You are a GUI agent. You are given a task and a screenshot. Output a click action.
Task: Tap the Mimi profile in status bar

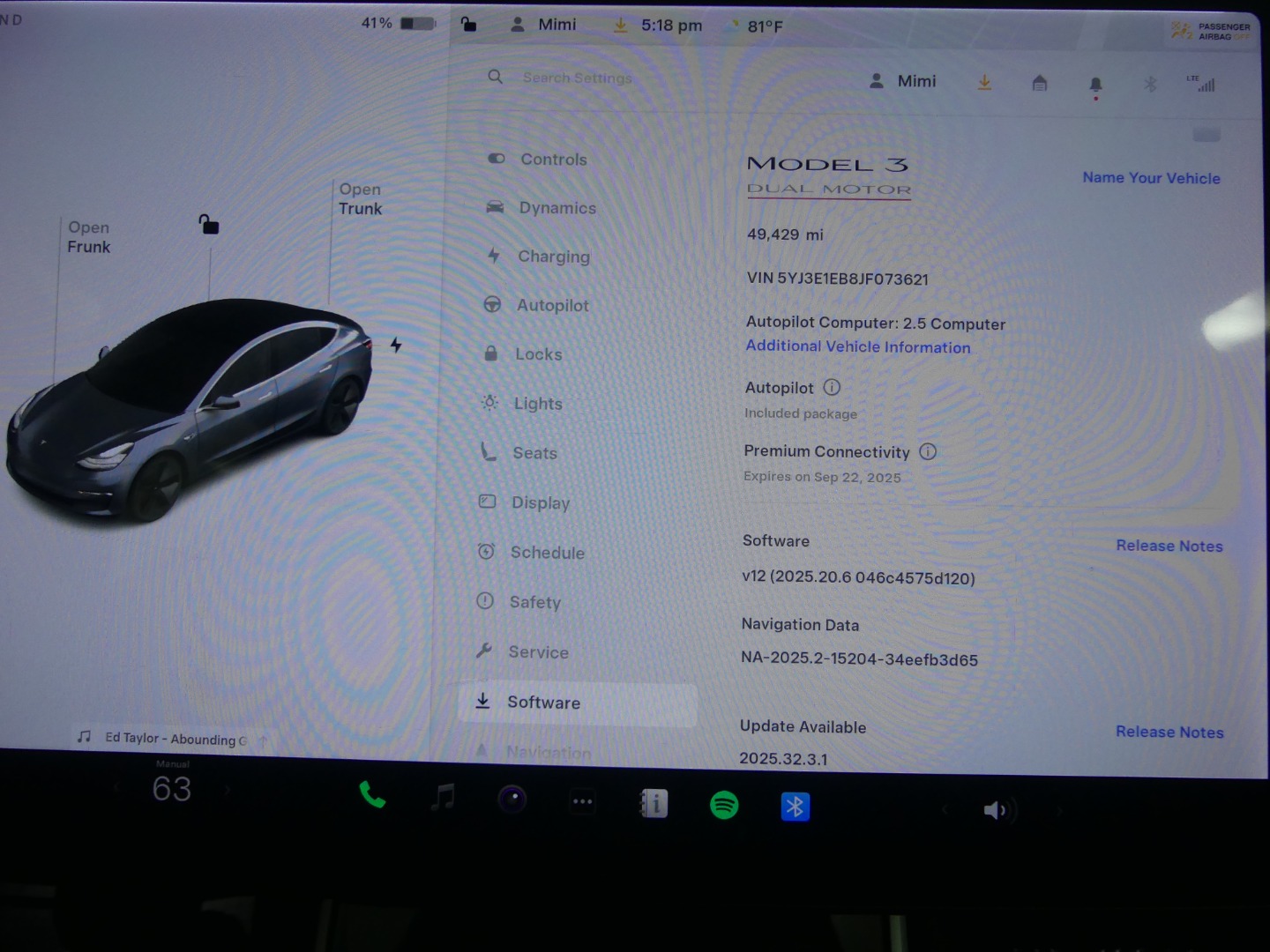pyautogui.click(x=544, y=25)
